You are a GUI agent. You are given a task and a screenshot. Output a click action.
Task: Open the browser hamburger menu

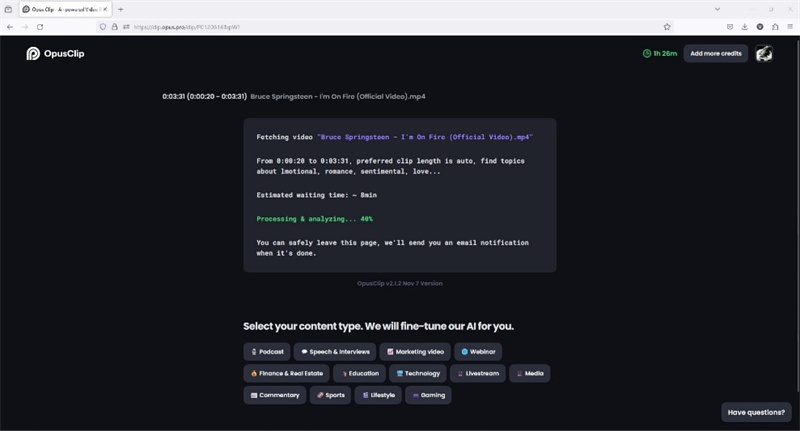[x=790, y=27]
